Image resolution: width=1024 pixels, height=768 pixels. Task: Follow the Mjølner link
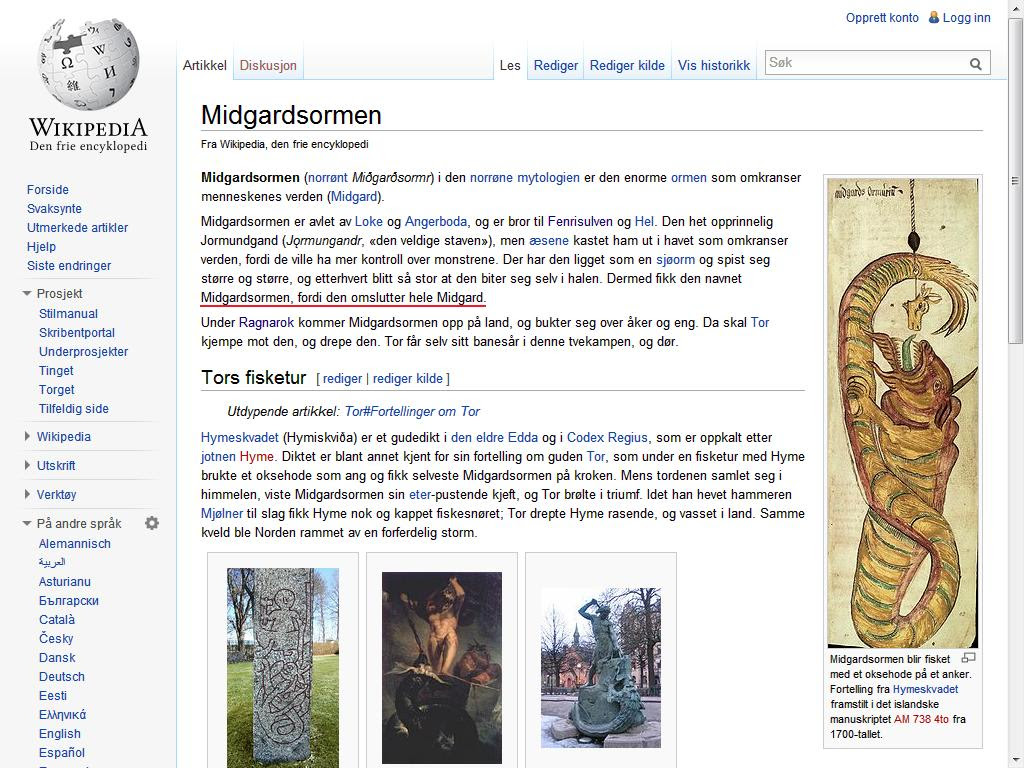point(222,513)
